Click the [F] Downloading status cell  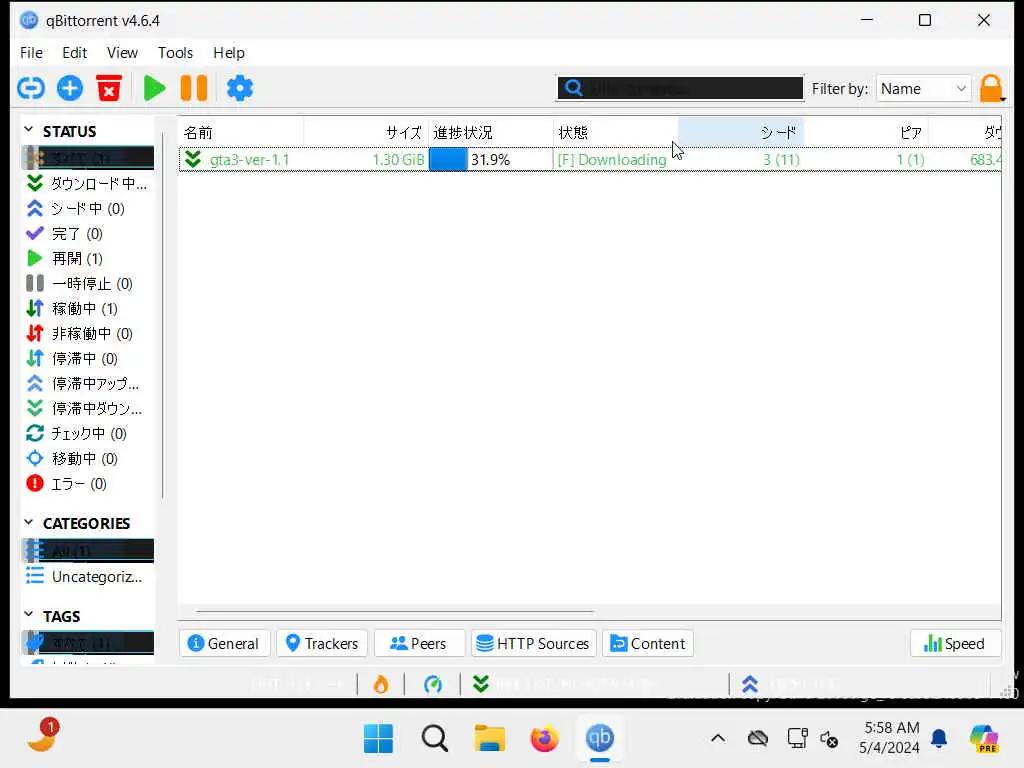(x=611, y=159)
